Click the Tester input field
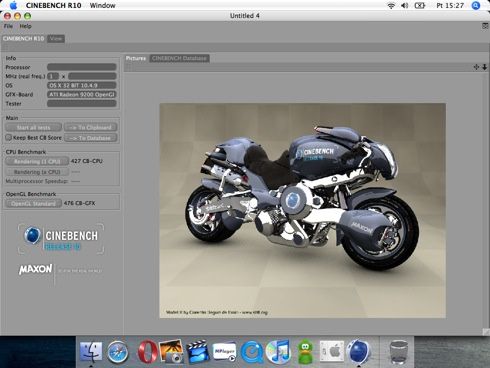The width and height of the screenshot is (490, 368). point(82,104)
